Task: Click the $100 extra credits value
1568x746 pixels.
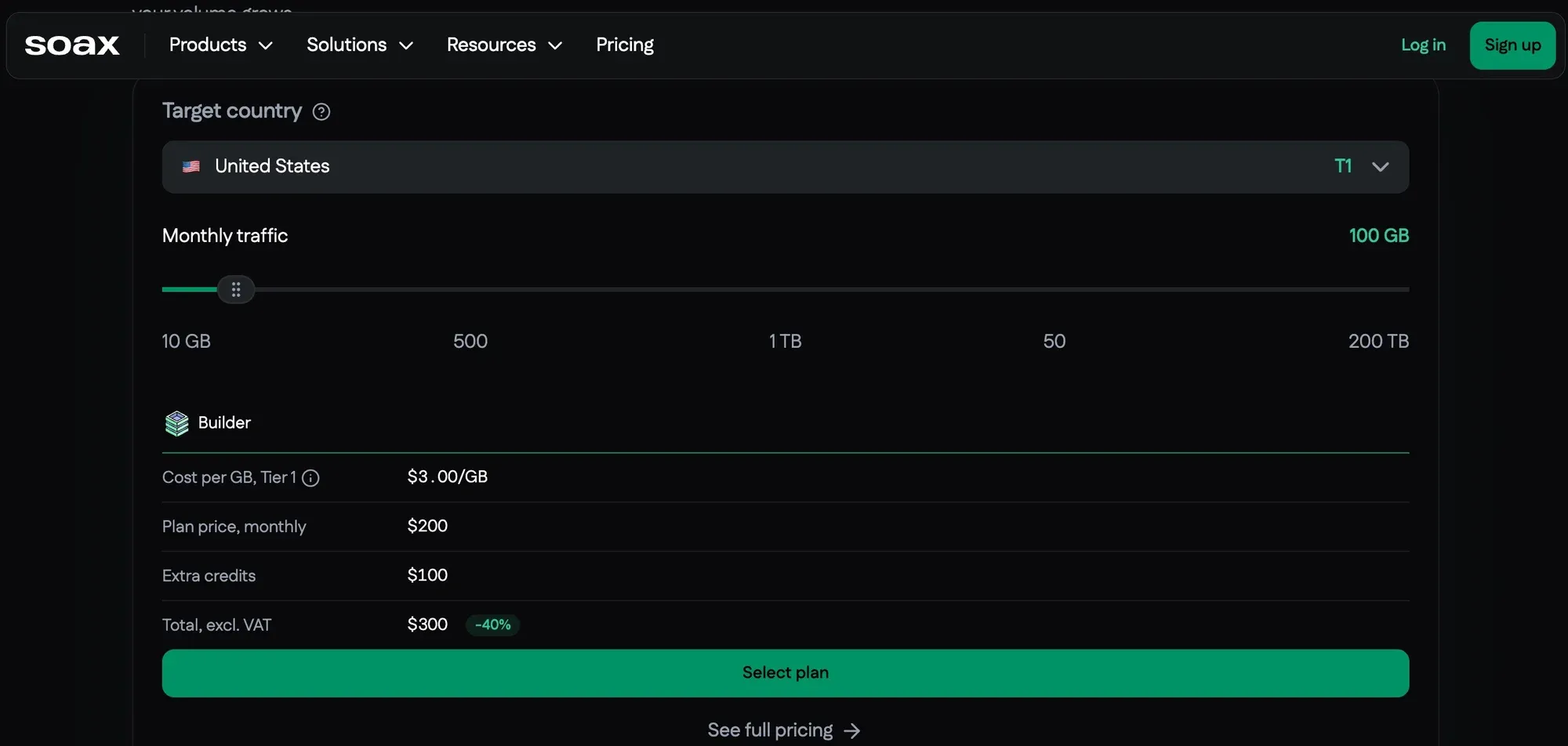Action: click(427, 576)
